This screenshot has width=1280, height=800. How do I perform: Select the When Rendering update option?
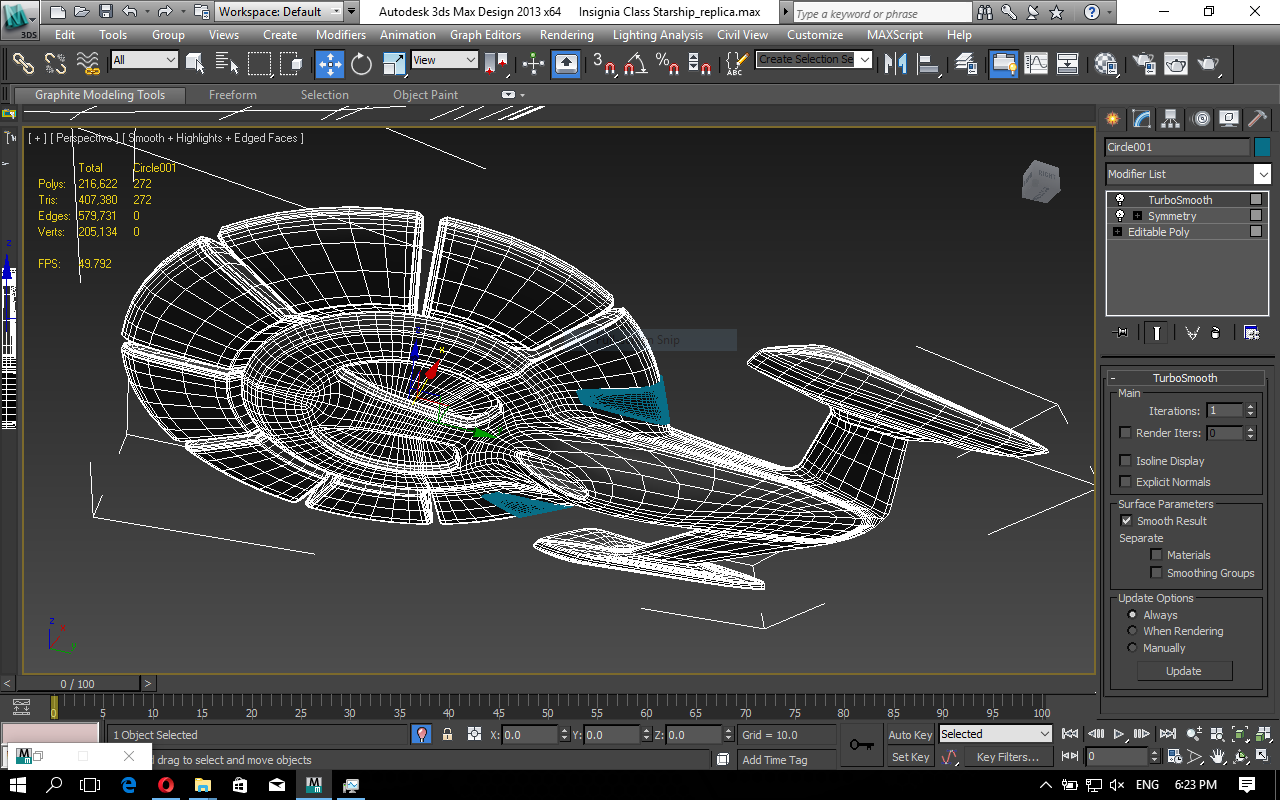click(x=1132, y=631)
